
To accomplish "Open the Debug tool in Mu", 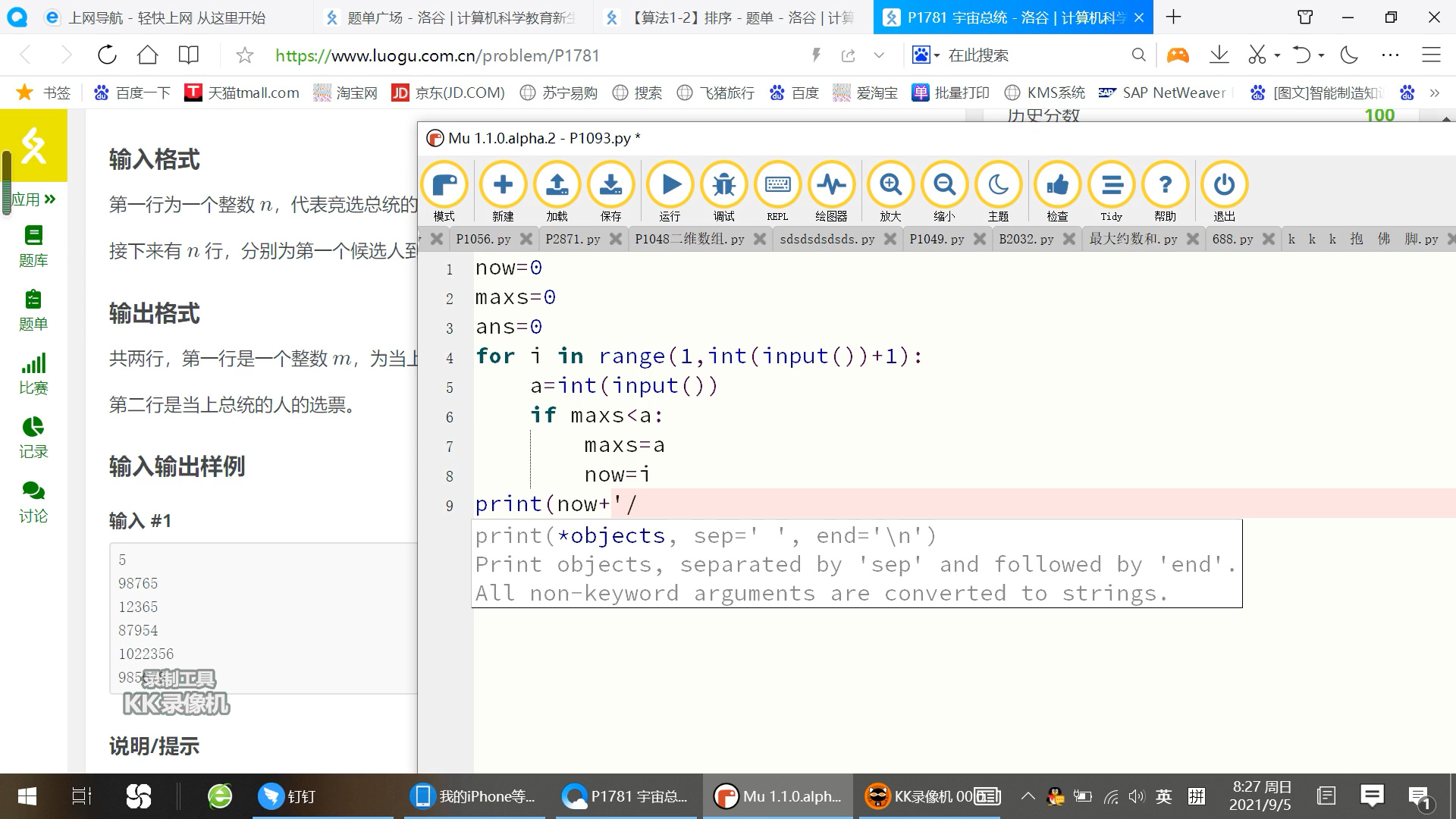I will (723, 186).
